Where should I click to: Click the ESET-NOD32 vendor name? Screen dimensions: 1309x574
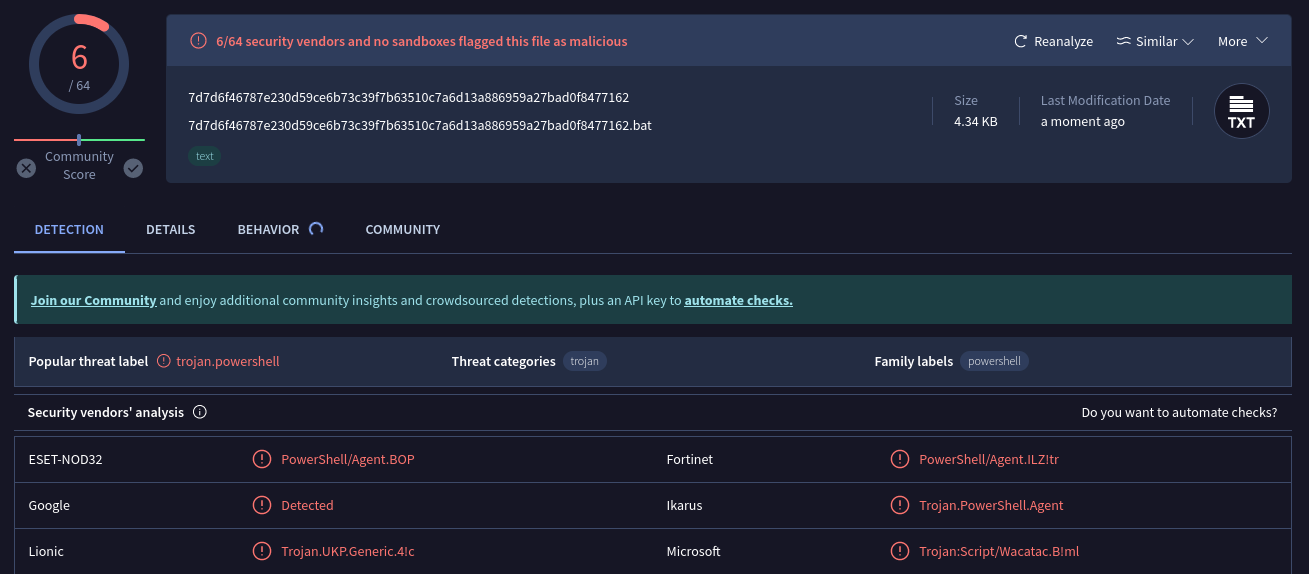click(66, 459)
